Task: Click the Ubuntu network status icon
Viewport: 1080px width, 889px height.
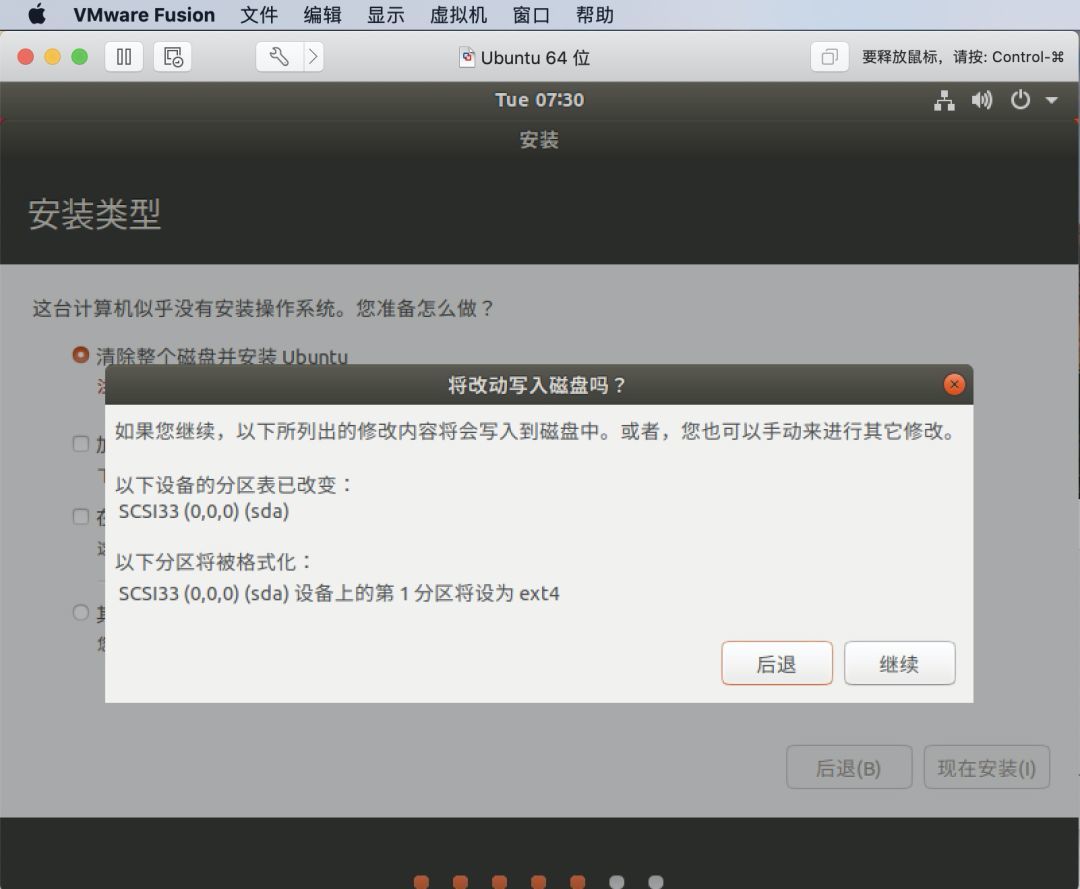Action: 944,100
